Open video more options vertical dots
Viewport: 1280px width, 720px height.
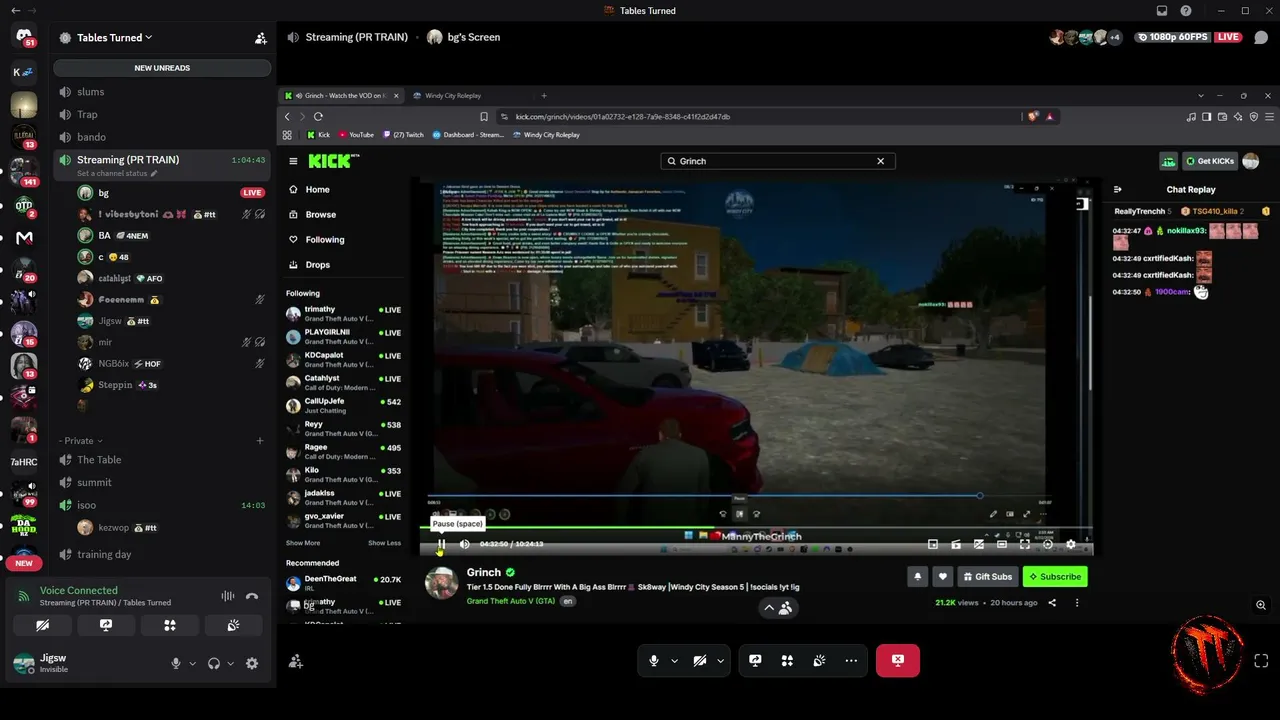[x=1076, y=603]
